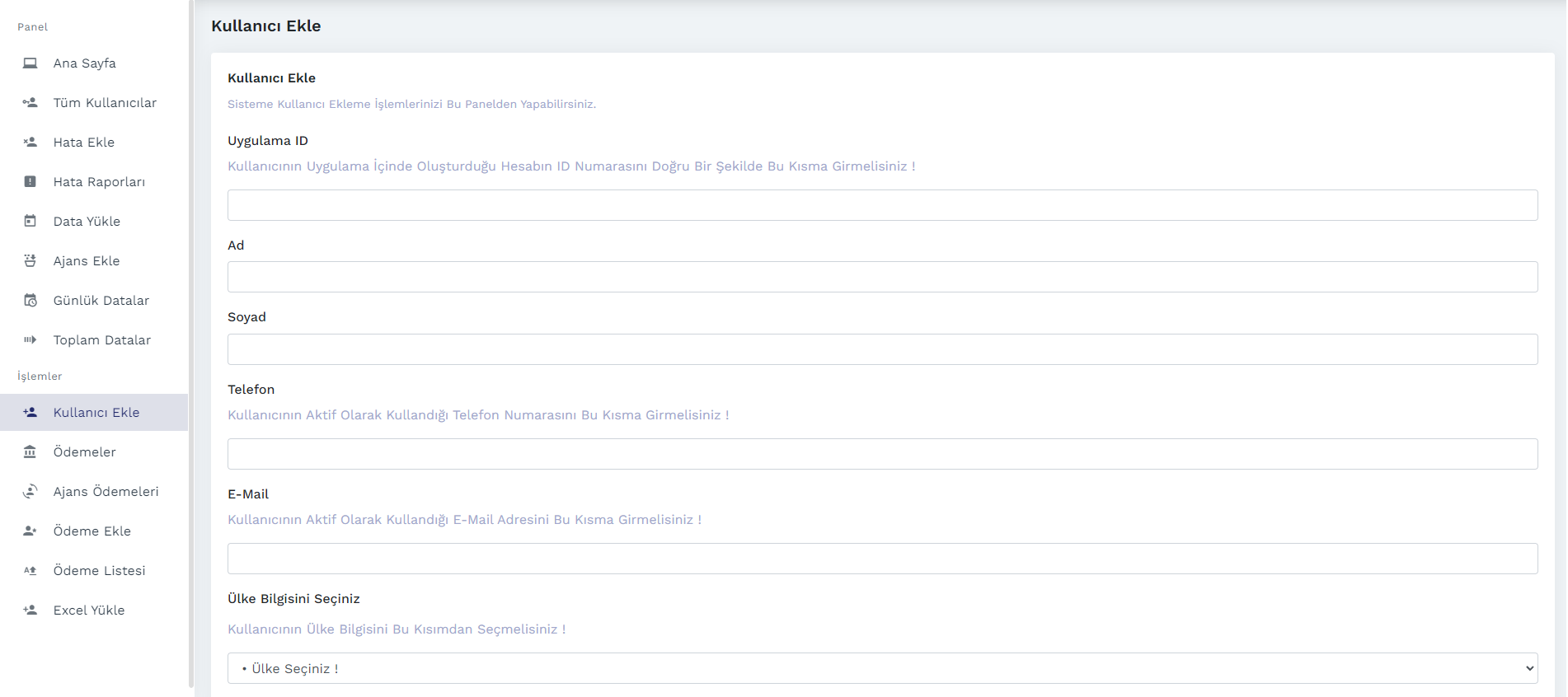Image resolution: width=1568 pixels, height=697 pixels.
Task: Click the Tüm Kullanıcılar people icon
Action: point(31,103)
